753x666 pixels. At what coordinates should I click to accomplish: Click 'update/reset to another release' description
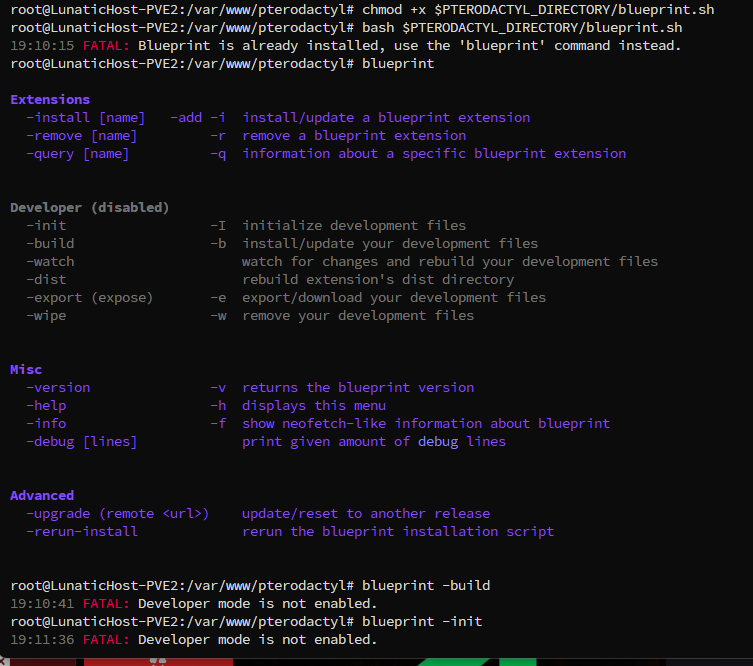coord(366,514)
